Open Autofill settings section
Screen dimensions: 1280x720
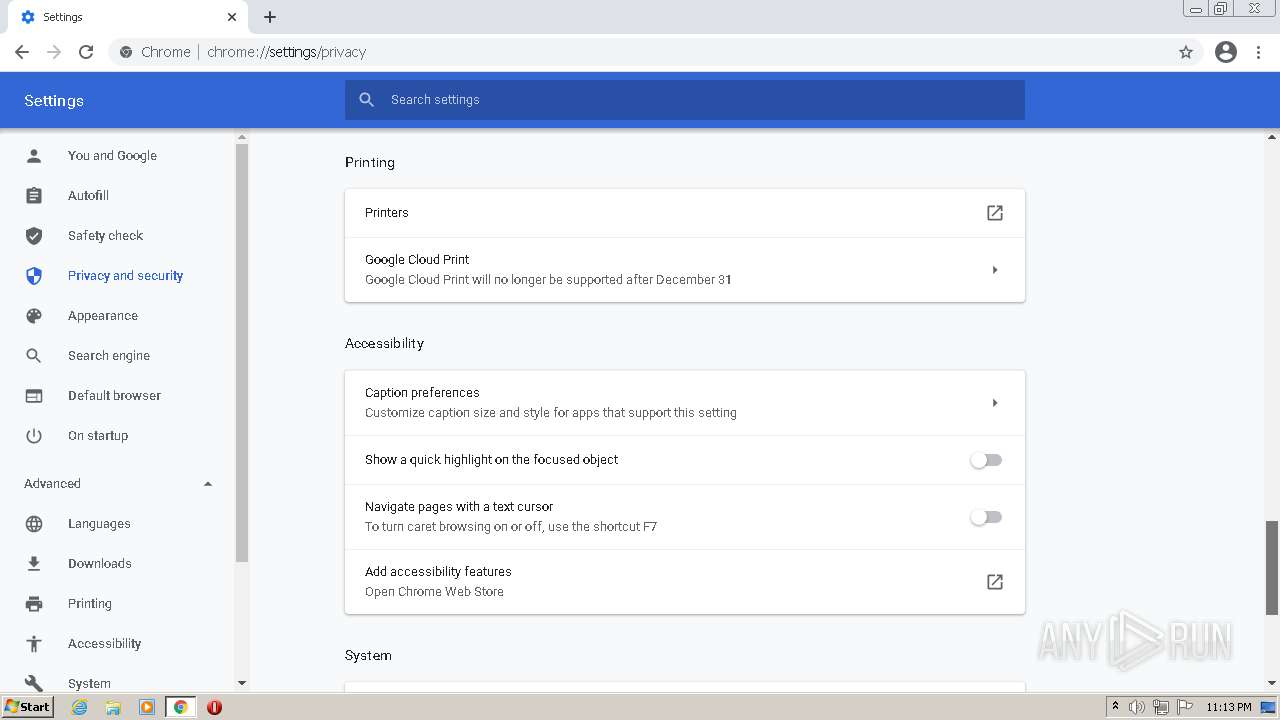[88, 195]
